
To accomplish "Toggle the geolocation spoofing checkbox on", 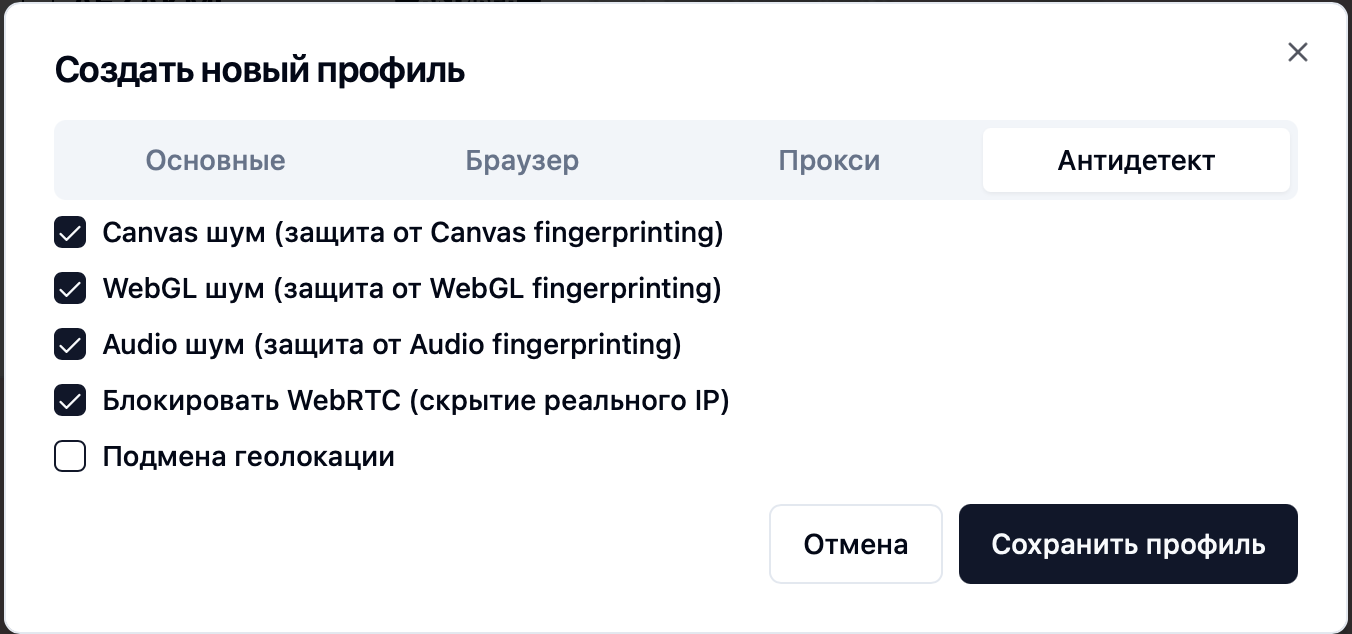I will point(70,456).
